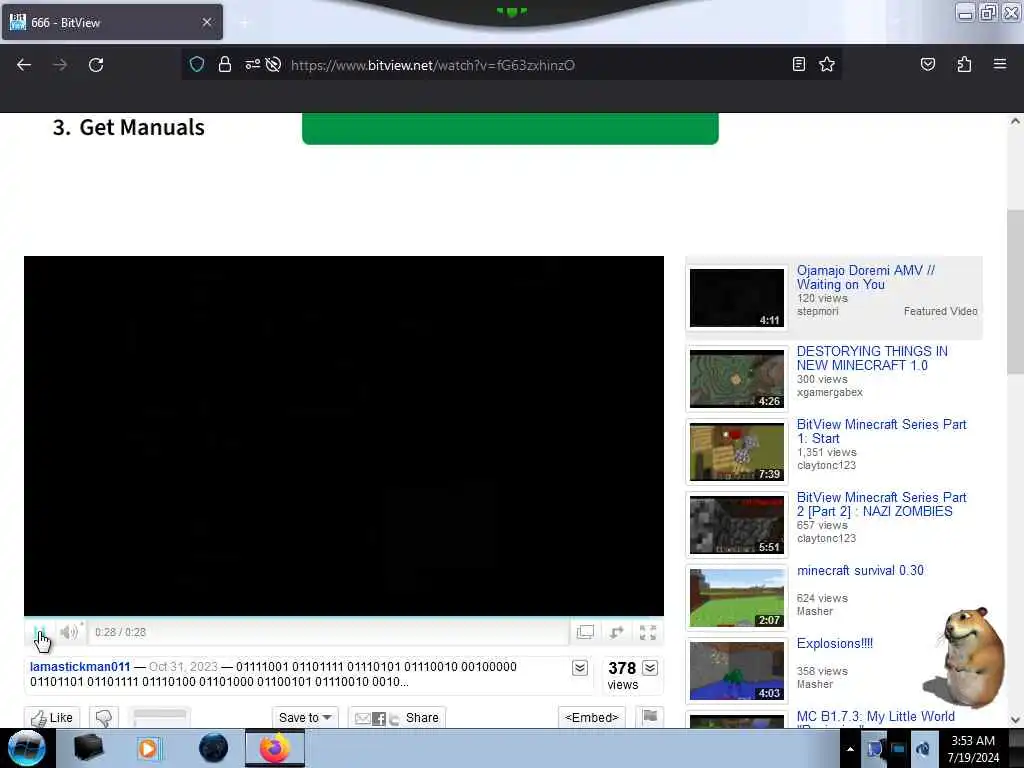Like the video with thumbs up
1024x768 pixels.
[x=52, y=718]
